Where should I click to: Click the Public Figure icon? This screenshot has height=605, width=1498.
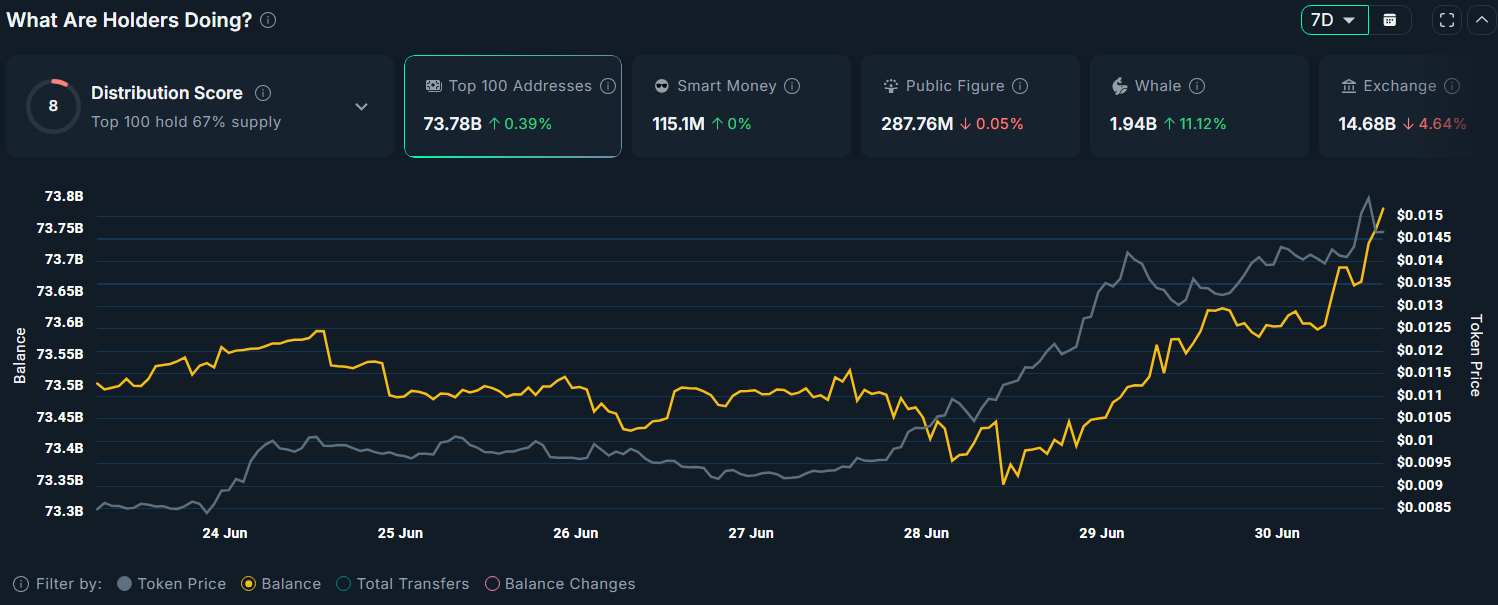pyautogui.click(x=890, y=86)
